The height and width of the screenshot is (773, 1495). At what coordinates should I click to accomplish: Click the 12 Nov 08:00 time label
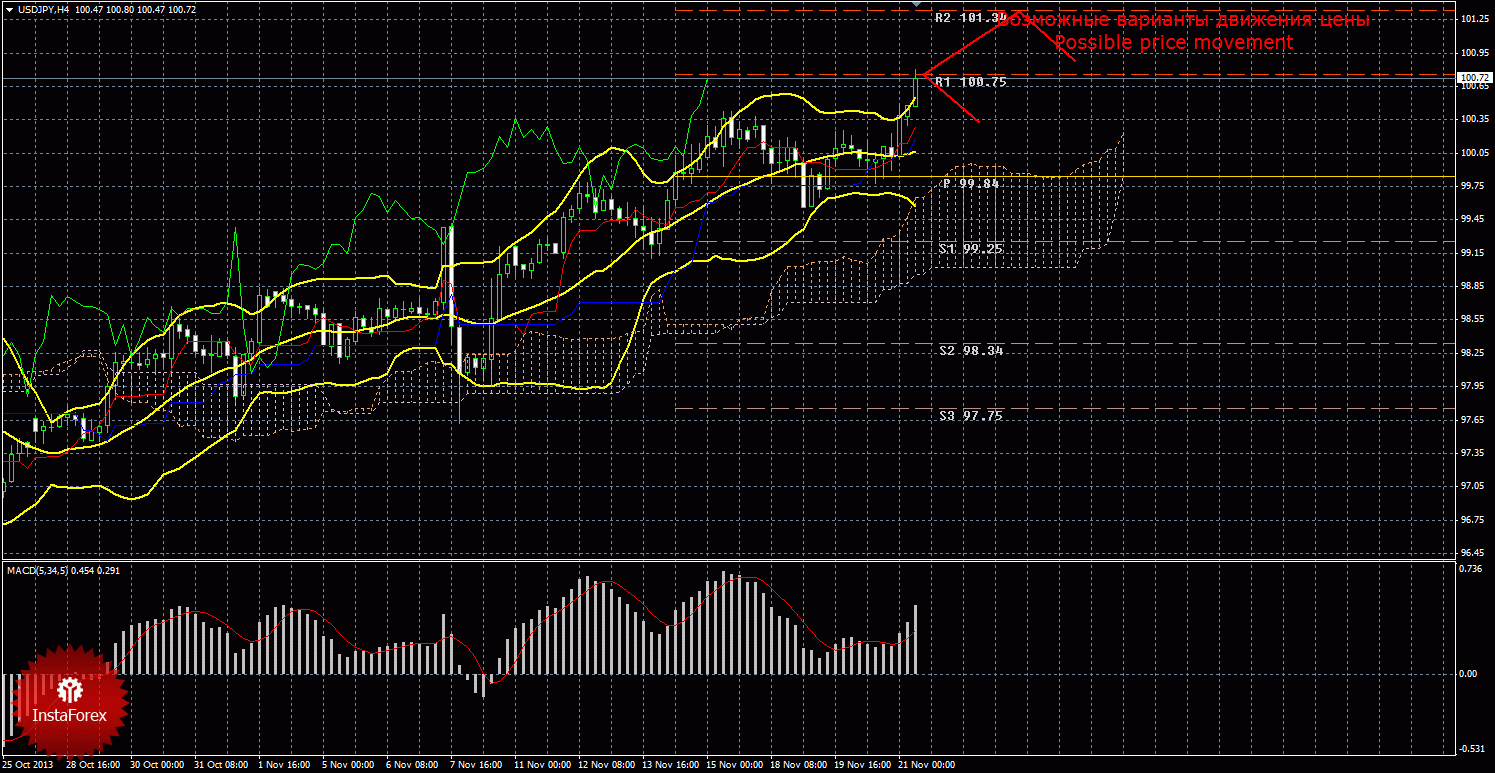point(605,765)
